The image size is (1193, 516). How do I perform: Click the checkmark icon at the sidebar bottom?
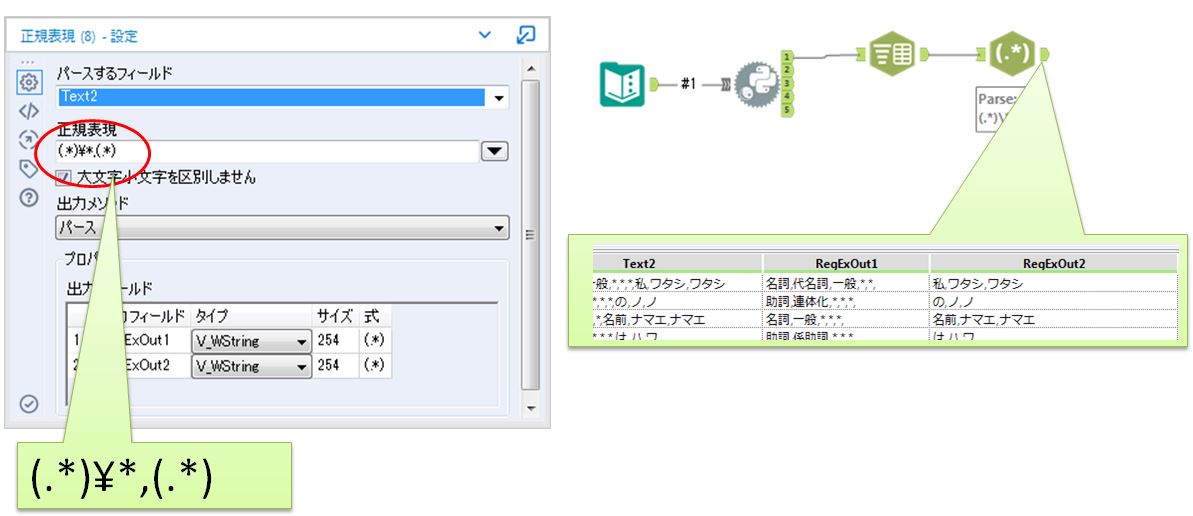(x=29, y=403)
